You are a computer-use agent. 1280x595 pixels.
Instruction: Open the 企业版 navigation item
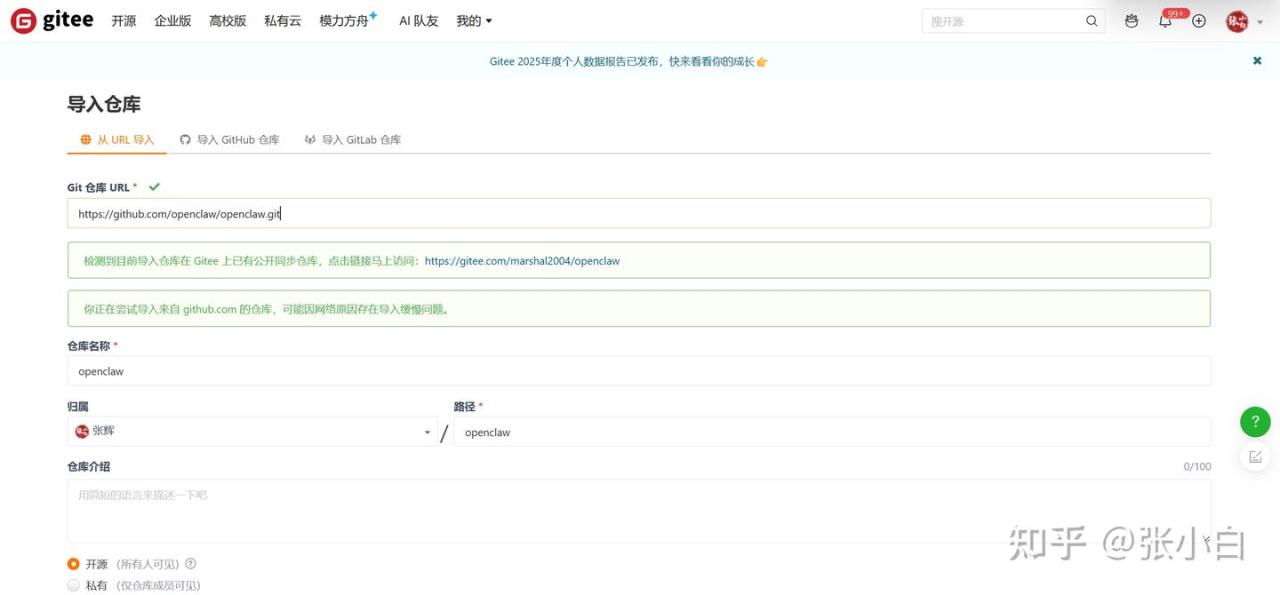coord(172,21)
